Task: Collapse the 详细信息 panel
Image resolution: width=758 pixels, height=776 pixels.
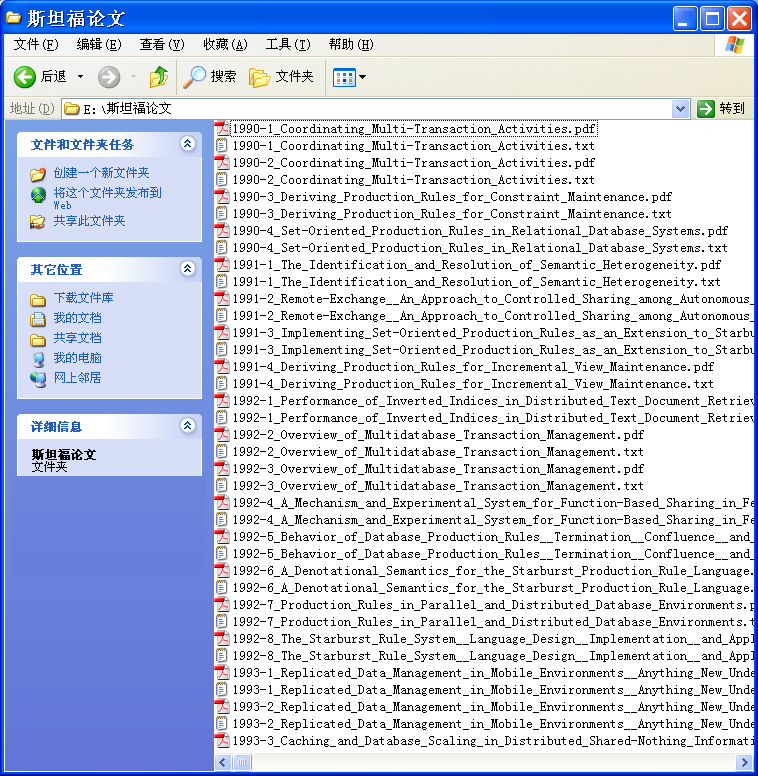Action: pyautogui.click(x=187, y=426)
